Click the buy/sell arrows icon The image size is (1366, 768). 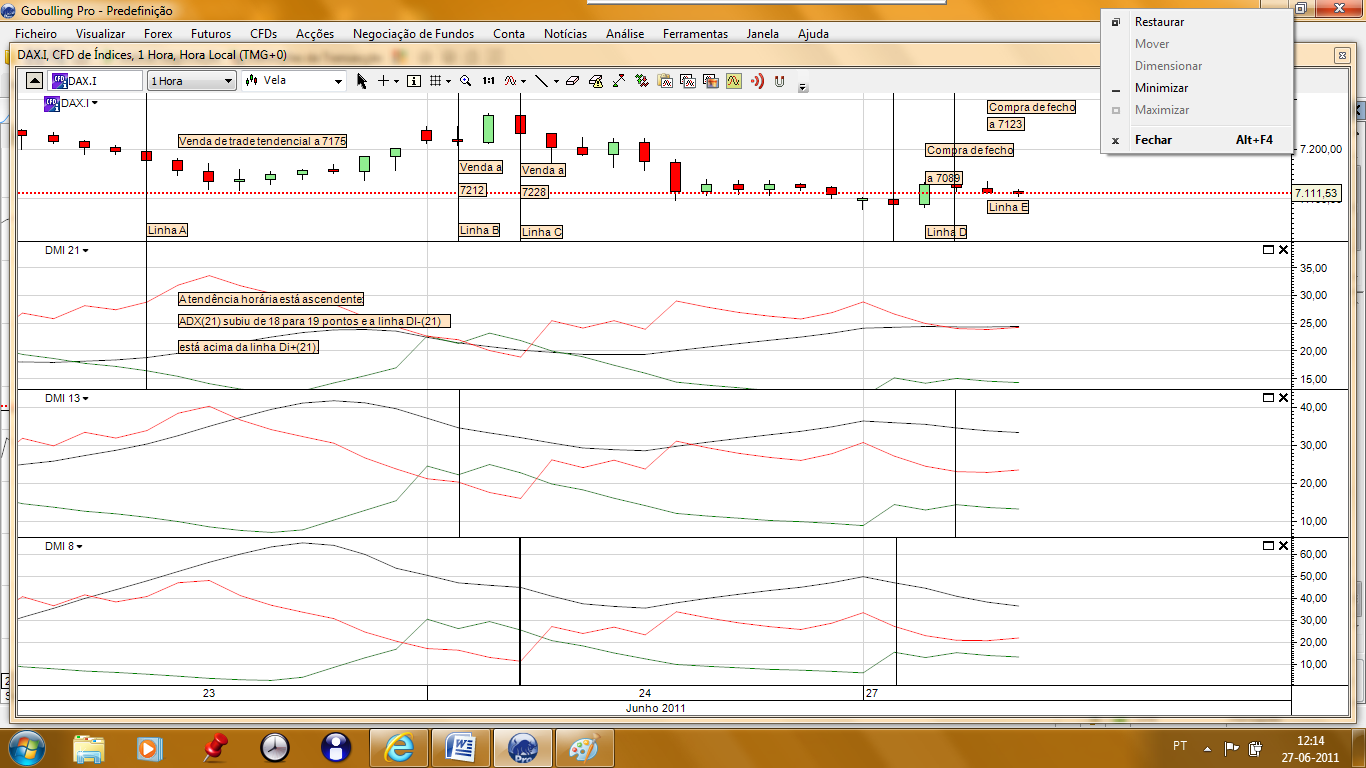[x=642, y=81]
